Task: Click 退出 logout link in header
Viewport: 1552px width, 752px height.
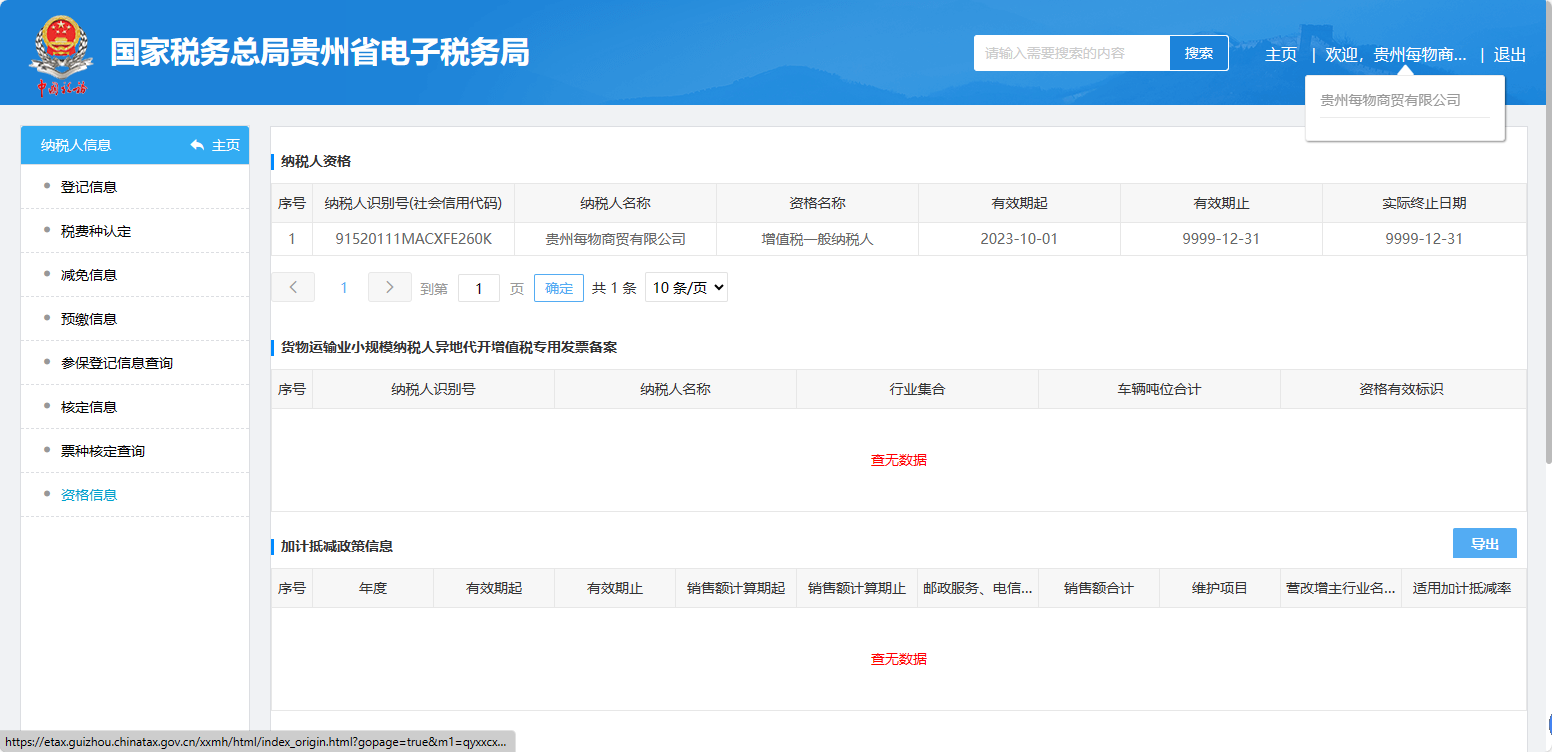Action: (x=1509, y=55)
